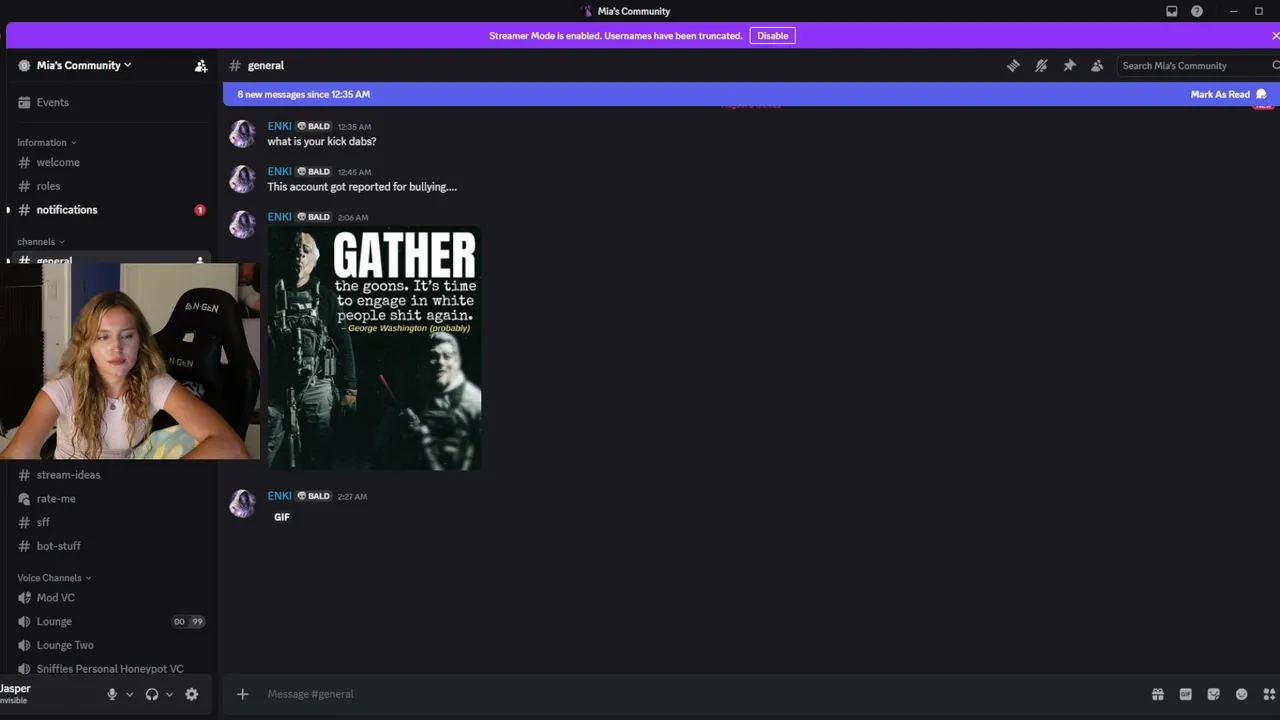
Task: Toggle microphone mute
Action: 112,694
